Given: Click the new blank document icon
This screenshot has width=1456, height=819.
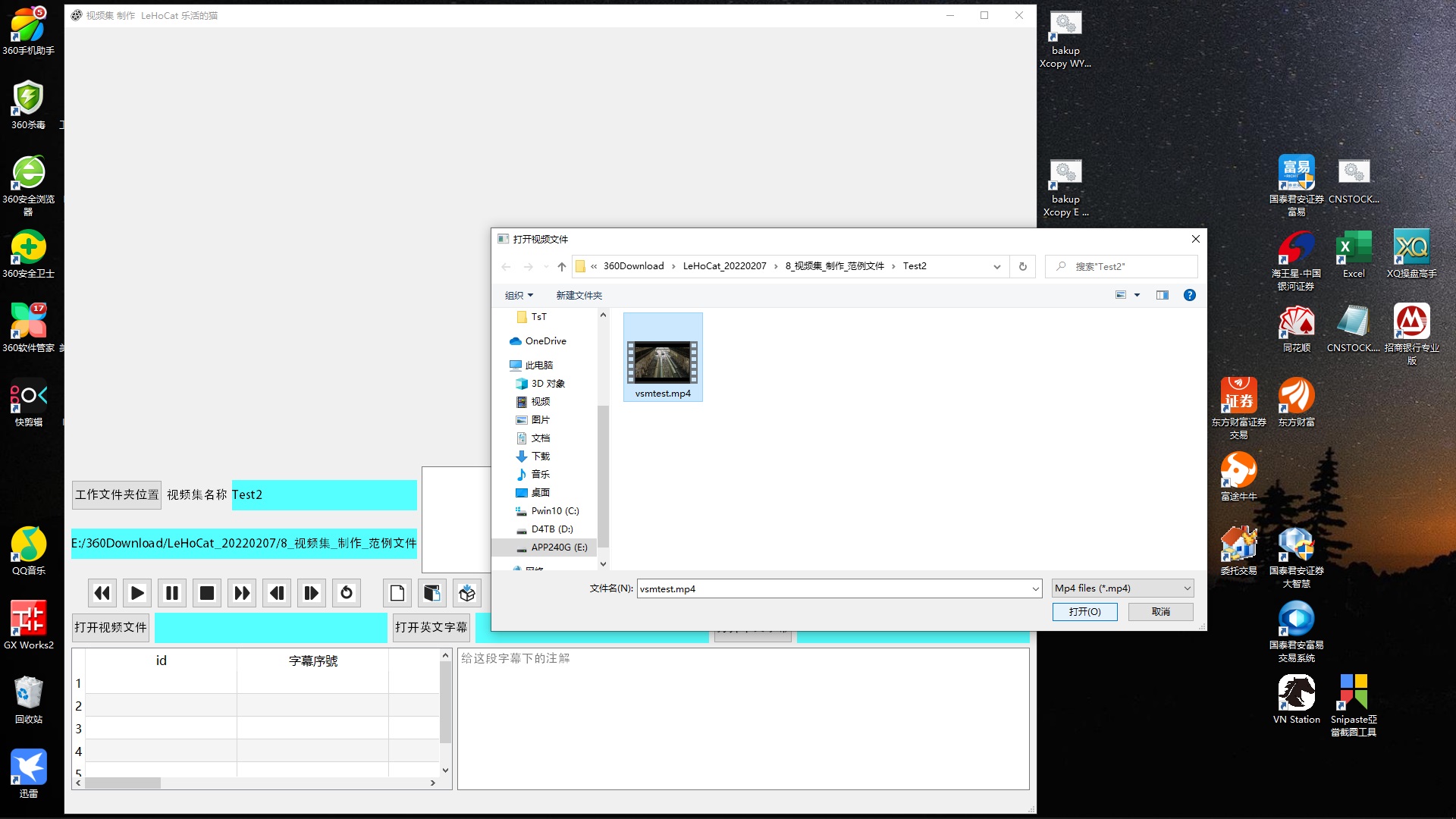Looking at the screenshot, I should click(x=397, y=593).
